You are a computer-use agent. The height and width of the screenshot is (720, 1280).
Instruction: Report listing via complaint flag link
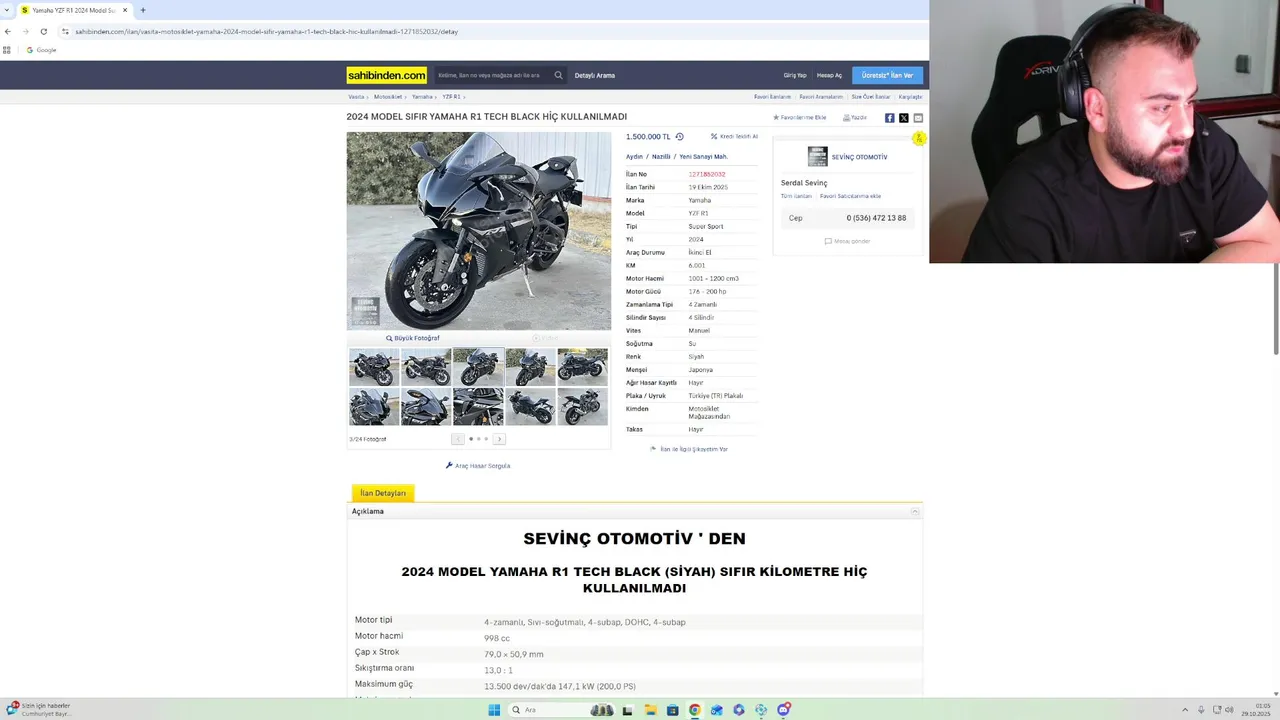(x=689, y=449)
